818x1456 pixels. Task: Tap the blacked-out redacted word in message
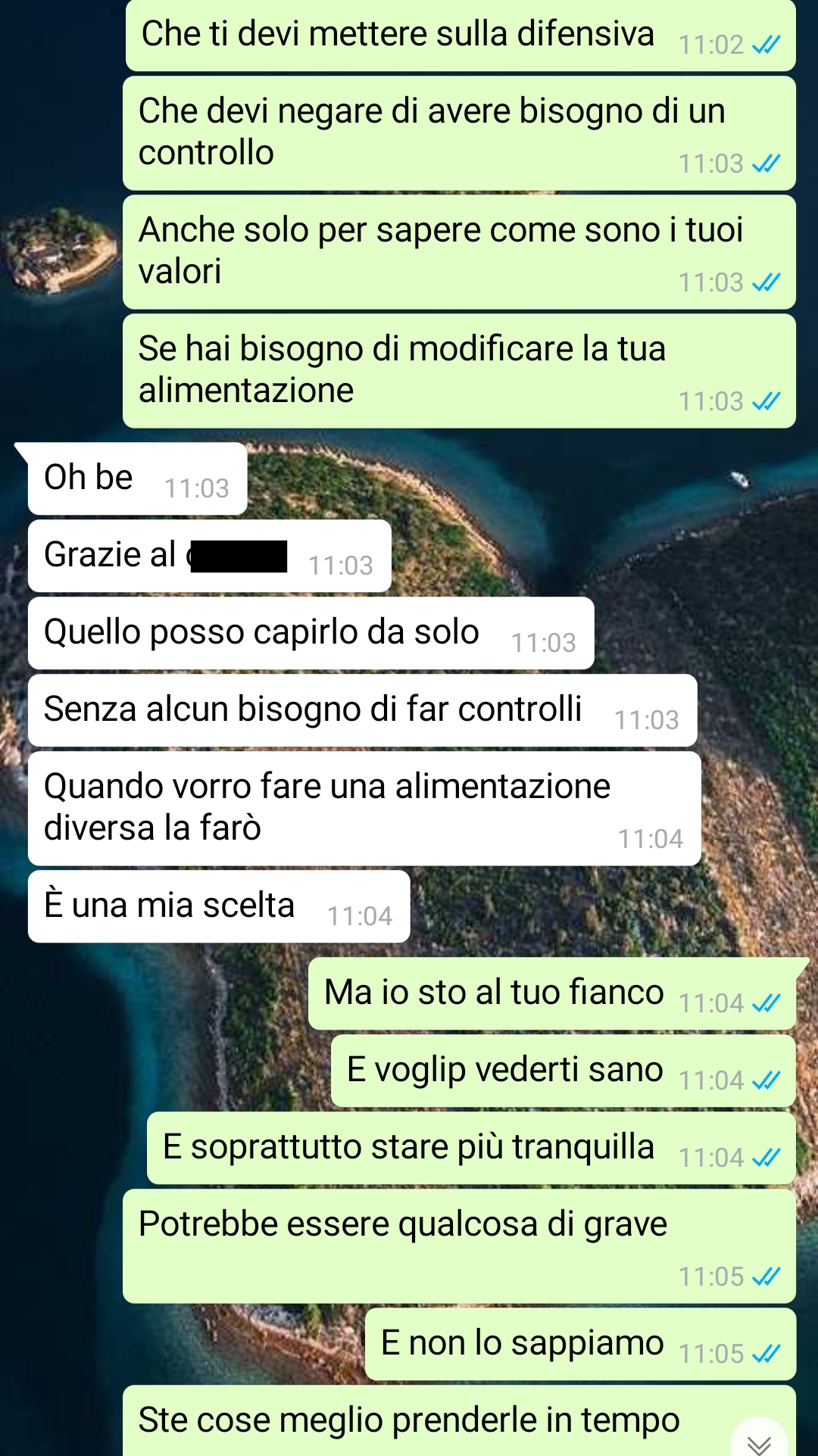click(x=239, y=557)
